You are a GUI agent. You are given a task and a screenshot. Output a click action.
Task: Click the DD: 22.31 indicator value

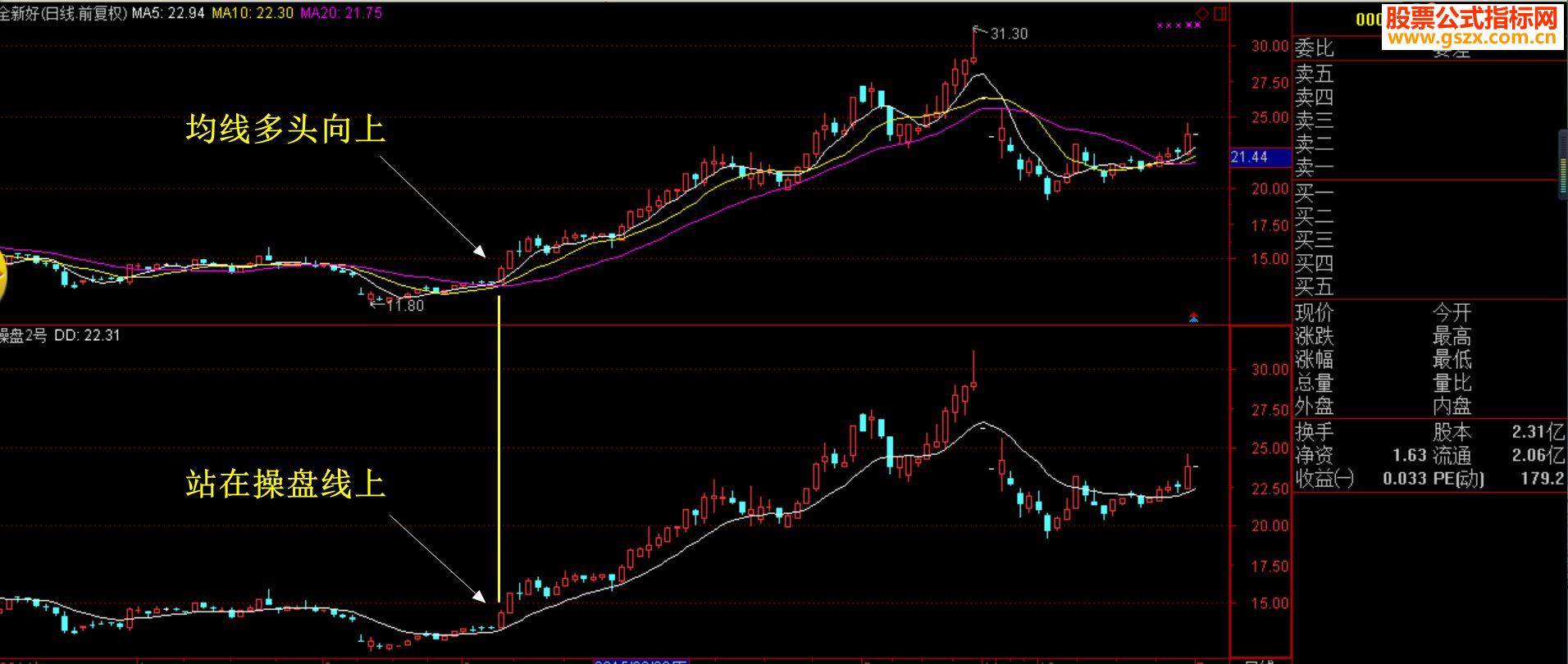[87, 335]
